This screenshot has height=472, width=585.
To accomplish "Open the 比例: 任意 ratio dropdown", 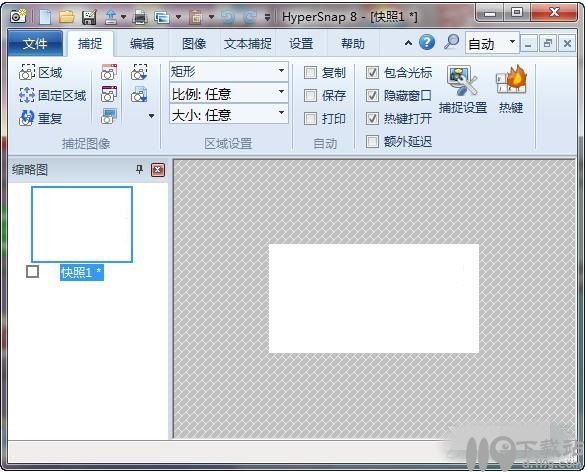I will pyautogui.click(x=229, y=93).
